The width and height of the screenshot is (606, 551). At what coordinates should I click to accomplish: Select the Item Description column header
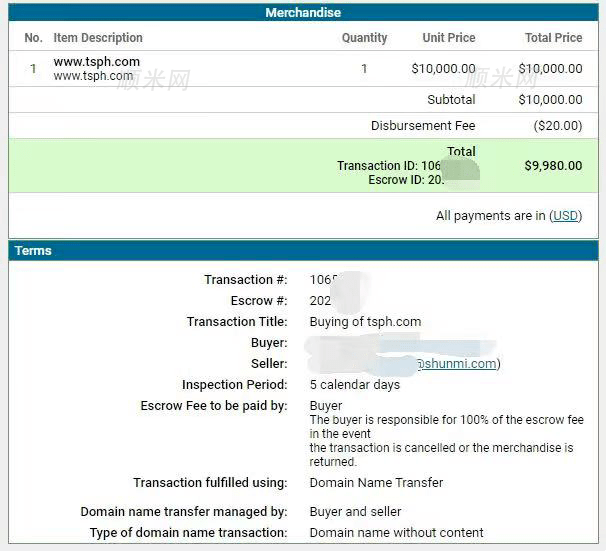click(x=98, y=38)
